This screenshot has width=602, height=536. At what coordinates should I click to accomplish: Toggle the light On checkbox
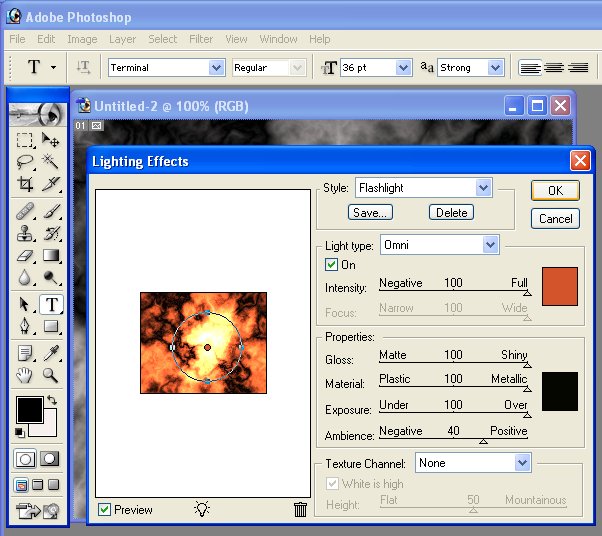331,265
